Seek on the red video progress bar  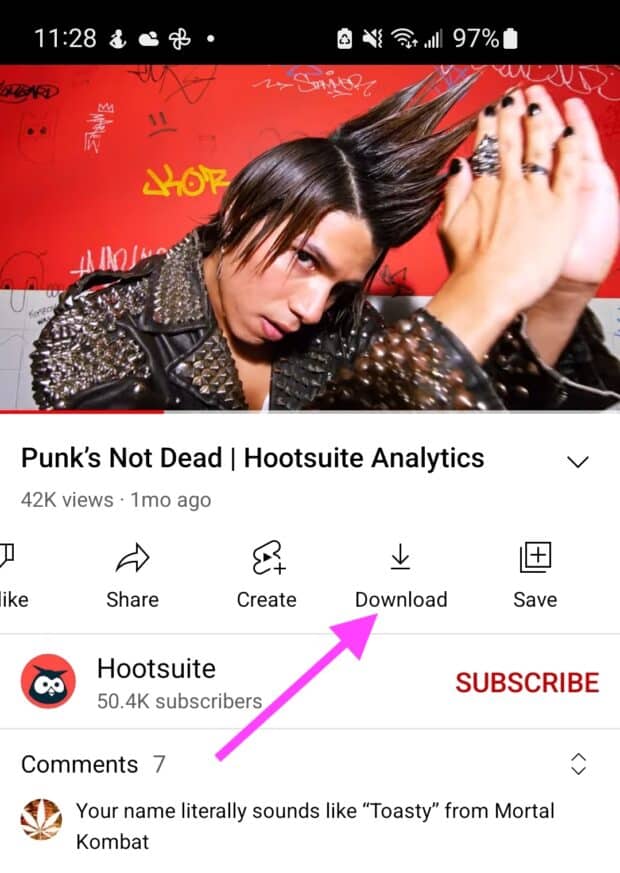tap(310, 412)
